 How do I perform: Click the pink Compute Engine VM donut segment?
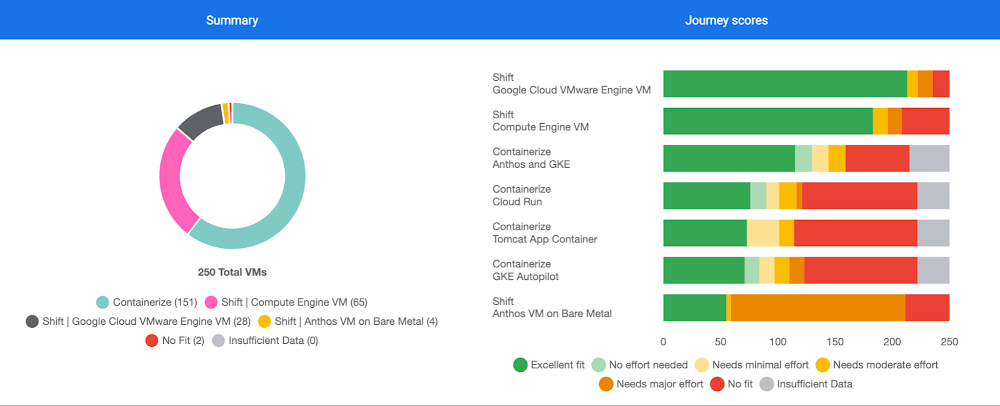[x=172, y=180]
